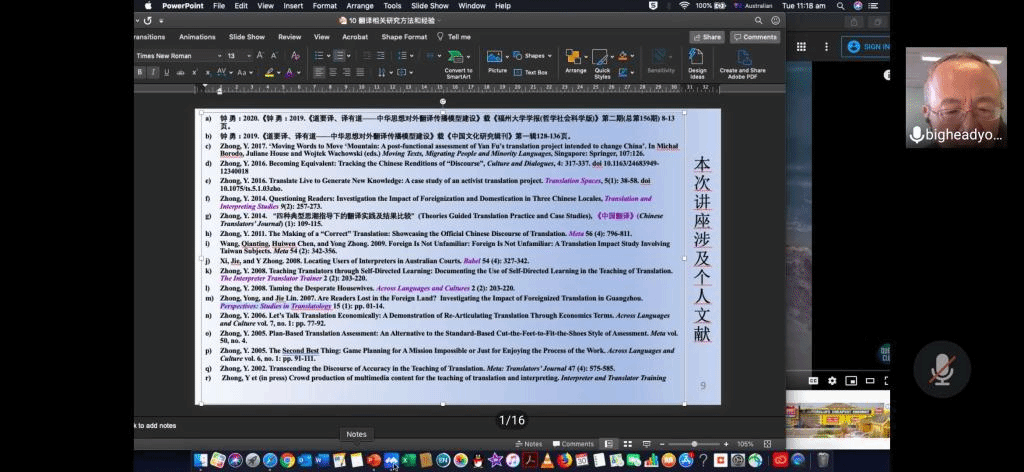
Task: Adjust the zoom slider handle
Action: click(694, 444)
